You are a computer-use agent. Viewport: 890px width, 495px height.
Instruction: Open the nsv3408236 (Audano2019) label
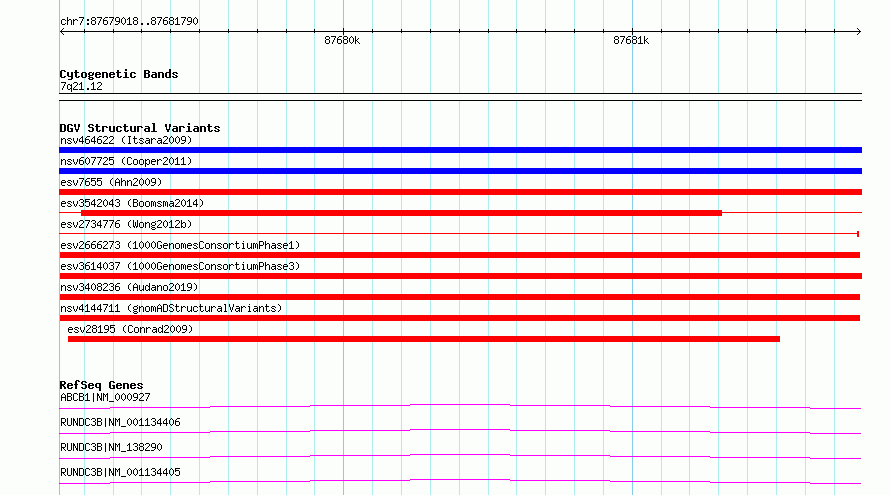pyautogui.click(x=129, y=287)
